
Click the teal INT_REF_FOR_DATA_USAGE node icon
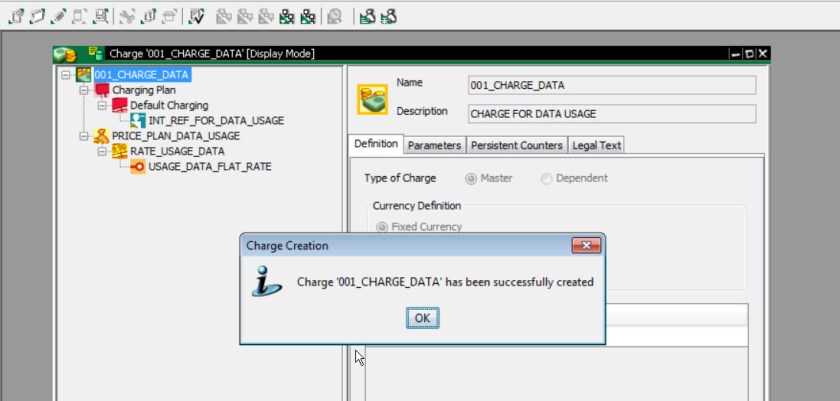point(138,120)
